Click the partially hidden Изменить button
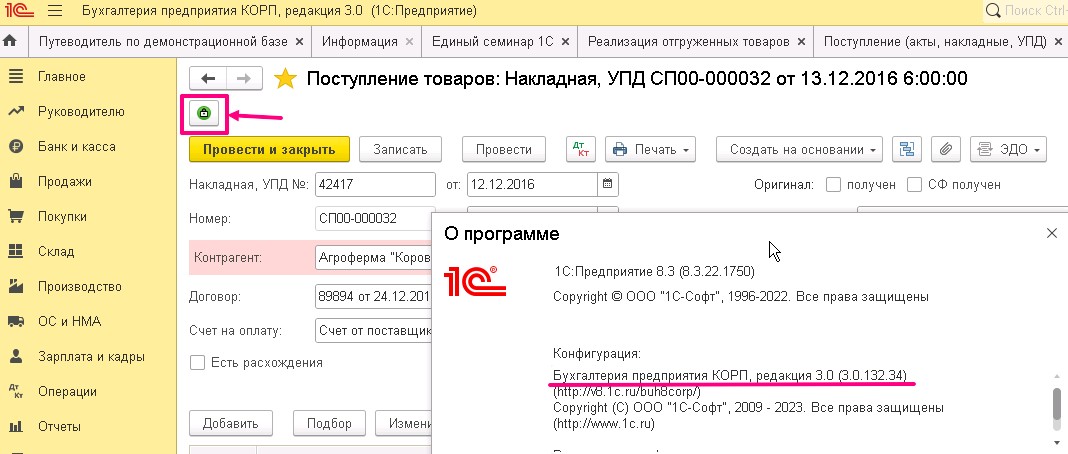The height and width of the screenshot is (454, 1068). click(404, 423)
